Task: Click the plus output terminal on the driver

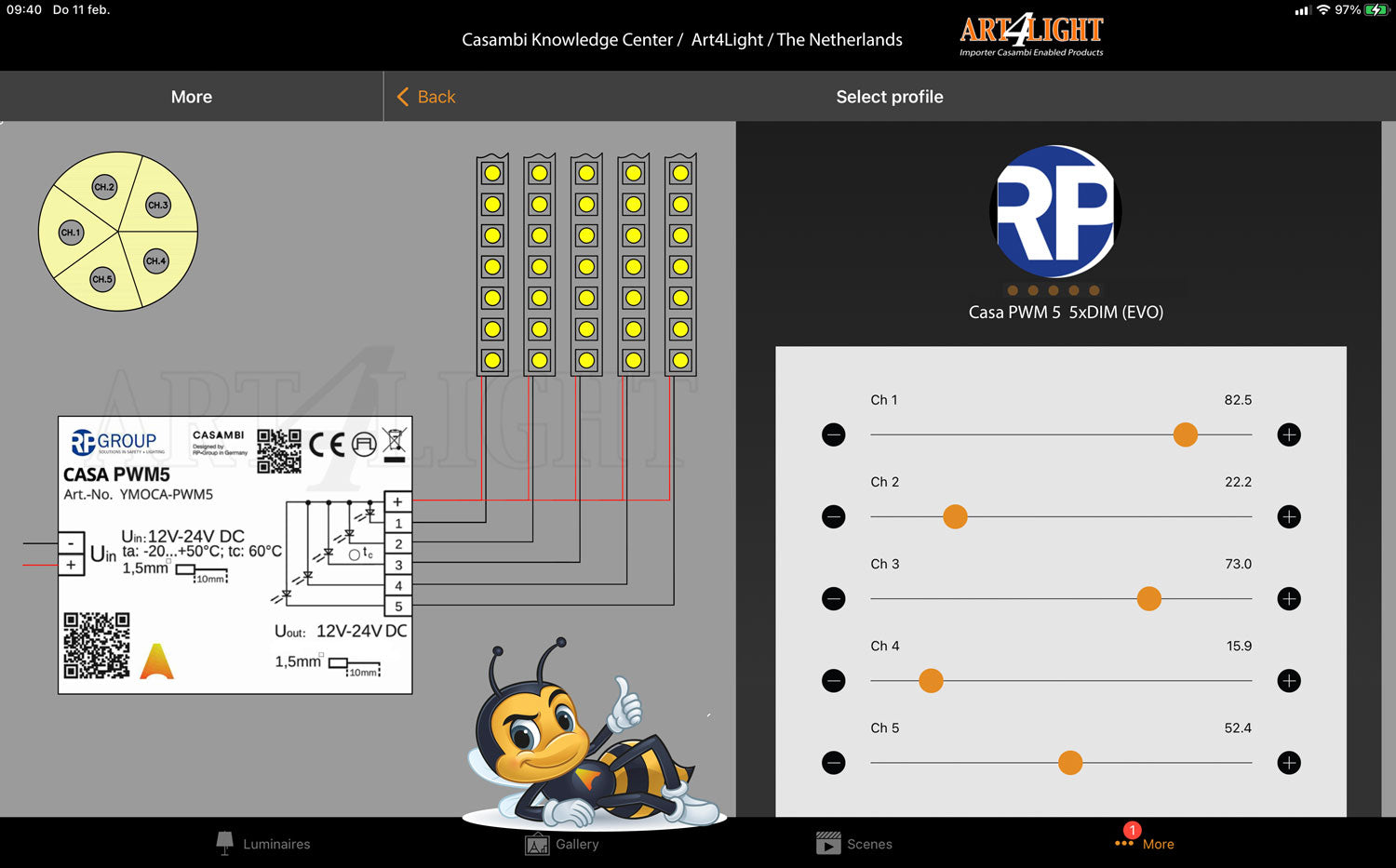Action: 398,501
